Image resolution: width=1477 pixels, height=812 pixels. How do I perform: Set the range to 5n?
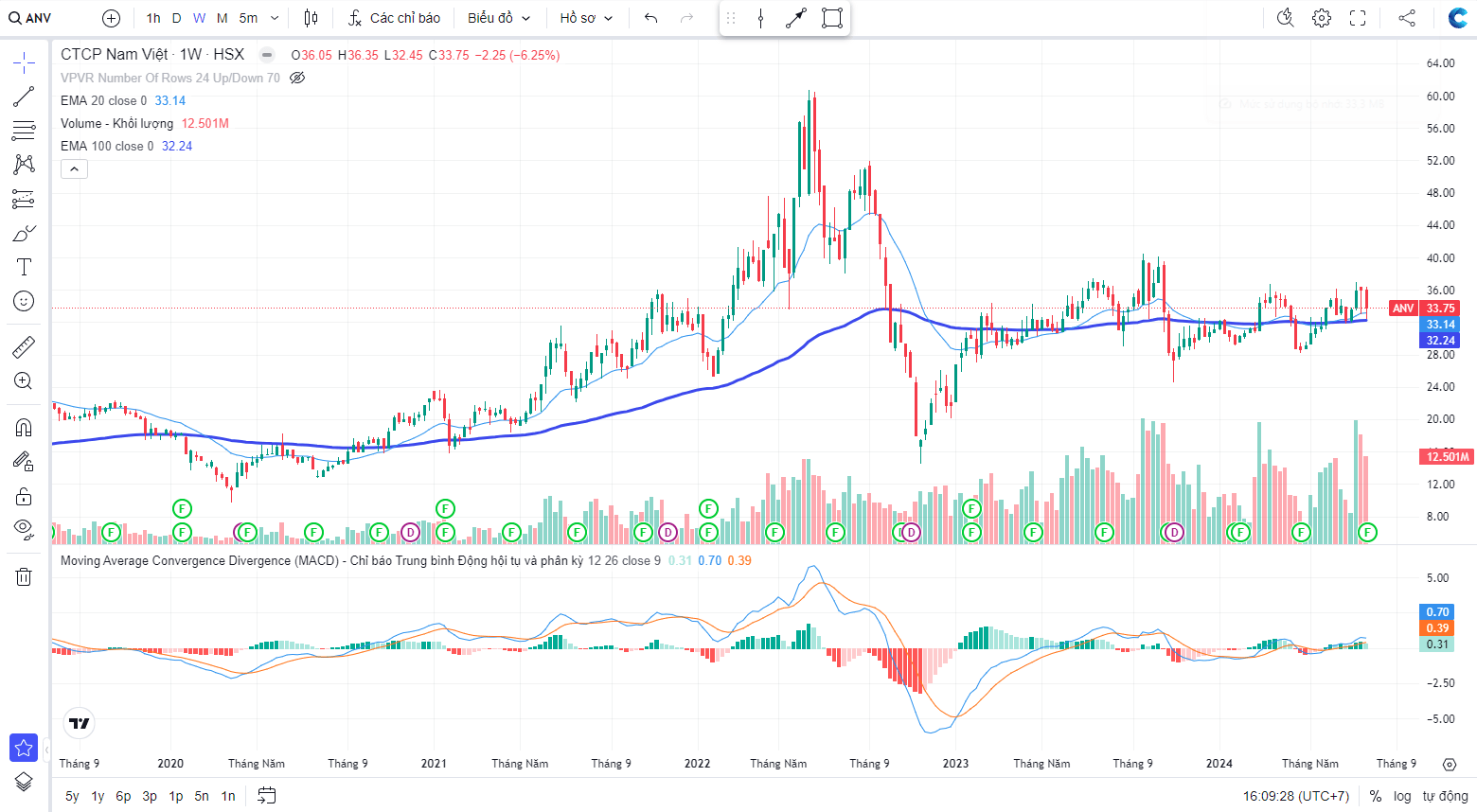(x=202, y=796)
